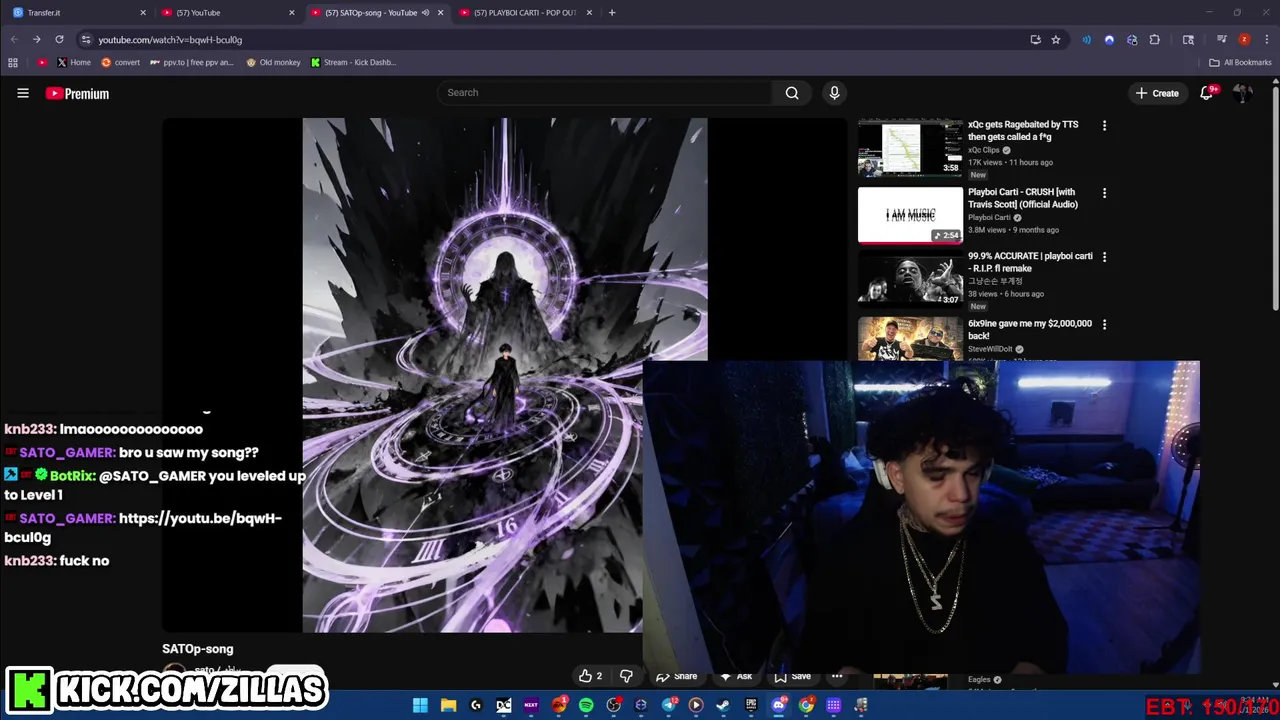Image resolution: width=1280 pixels, height=720 pixels.
Task: Open options for xQc Ragebaited video
Action: [1104, 126]
